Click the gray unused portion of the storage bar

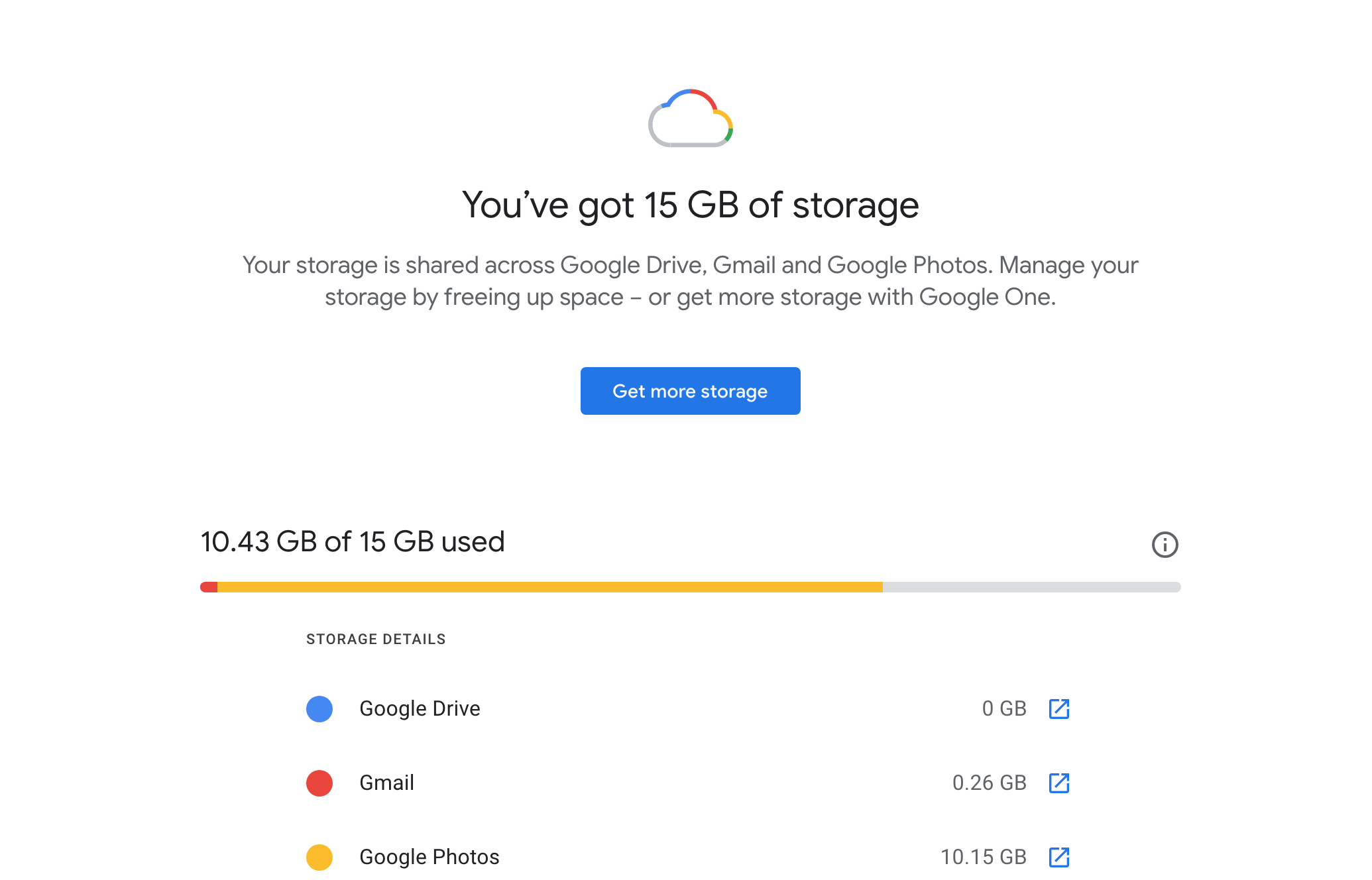point(1031,587)
